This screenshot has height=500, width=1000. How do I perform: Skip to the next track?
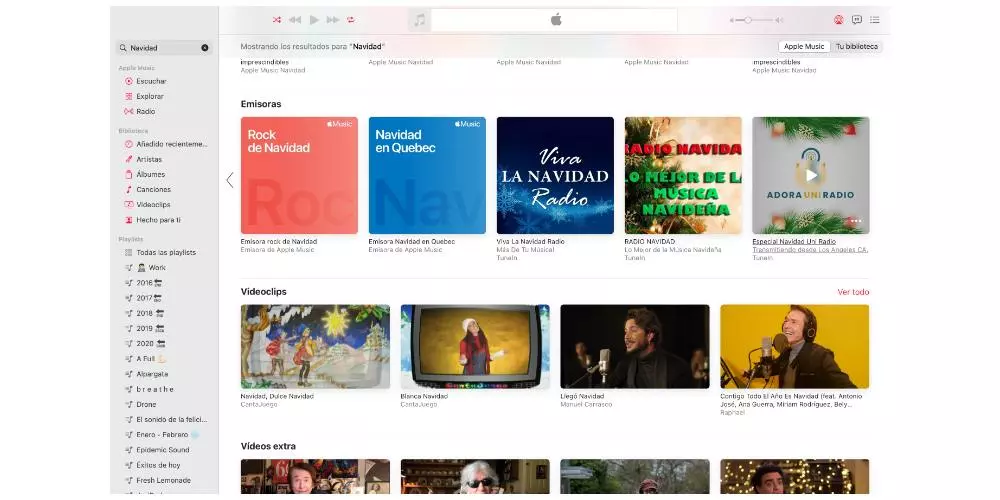[x=333, y=20]
